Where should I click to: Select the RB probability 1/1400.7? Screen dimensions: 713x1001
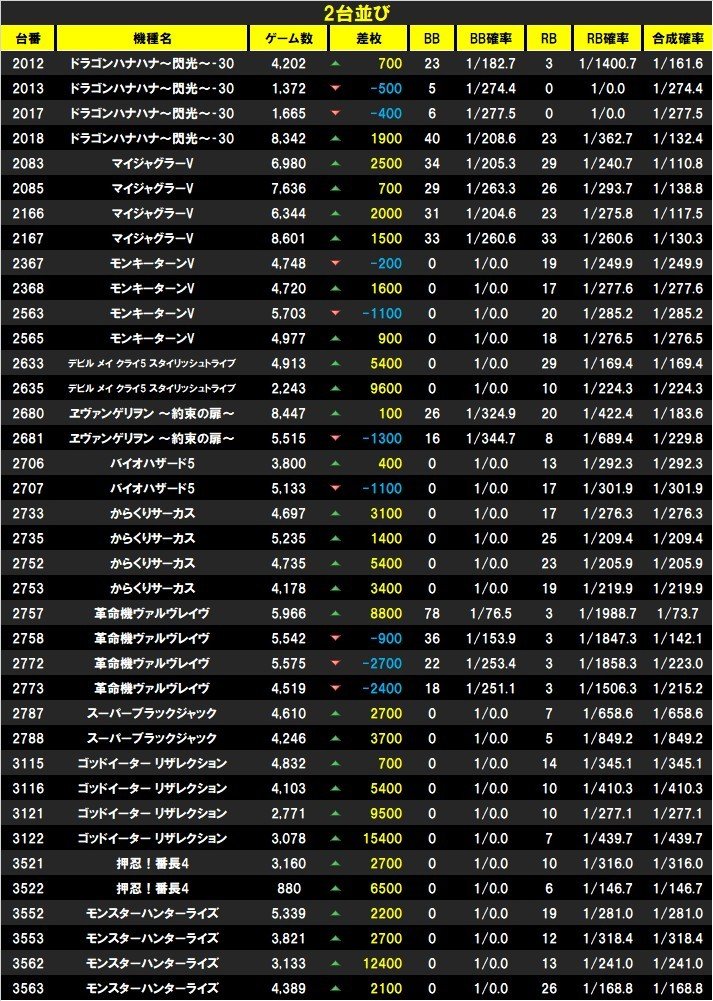608,64
